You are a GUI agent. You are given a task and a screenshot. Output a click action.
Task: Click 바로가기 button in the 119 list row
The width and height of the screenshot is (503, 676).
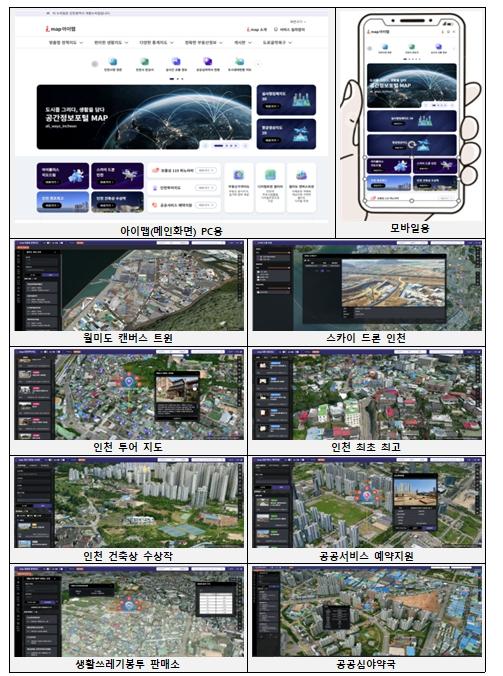[x=206, y=171]
